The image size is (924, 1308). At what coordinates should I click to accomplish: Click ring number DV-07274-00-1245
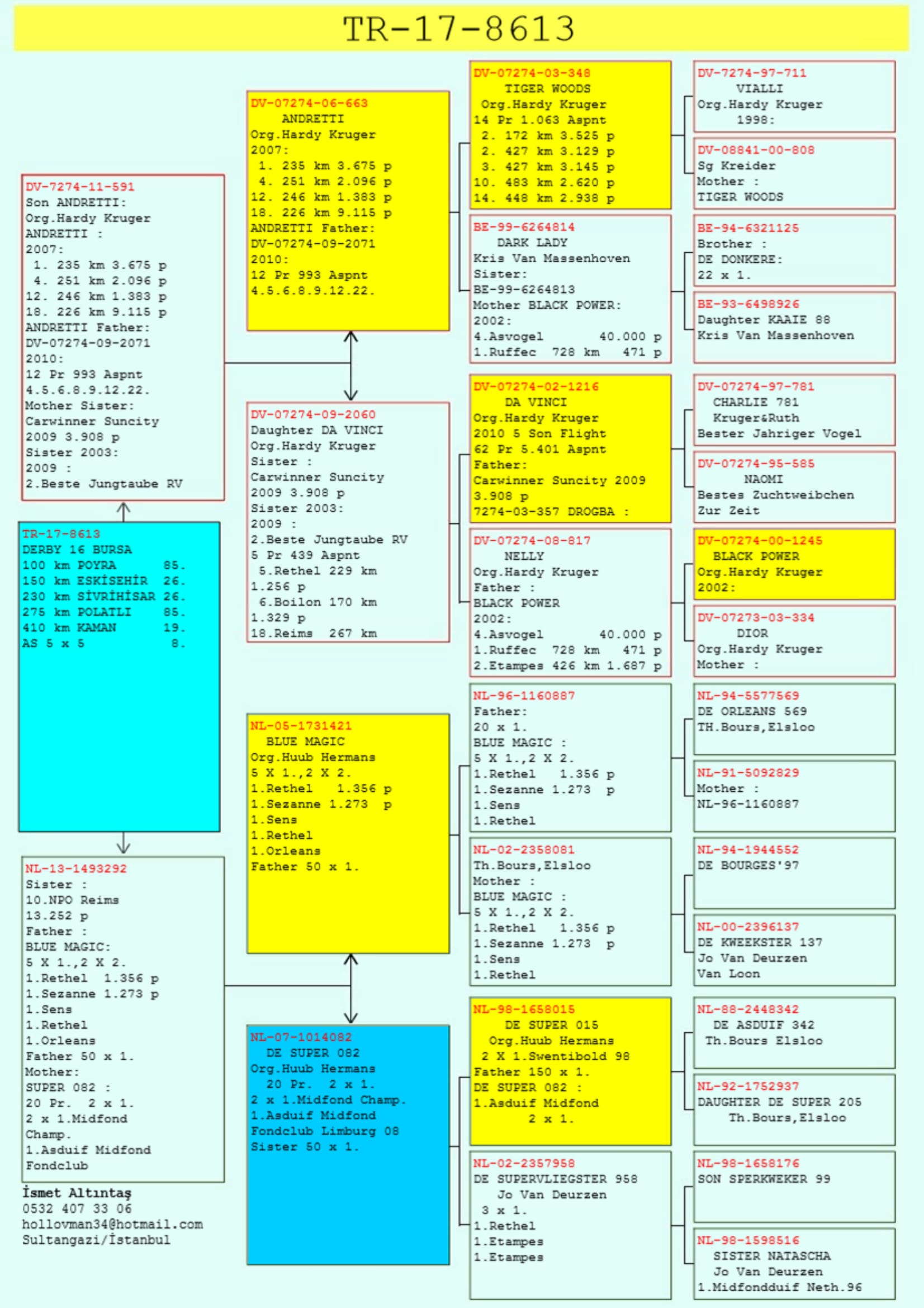click(x=760, y=540)
